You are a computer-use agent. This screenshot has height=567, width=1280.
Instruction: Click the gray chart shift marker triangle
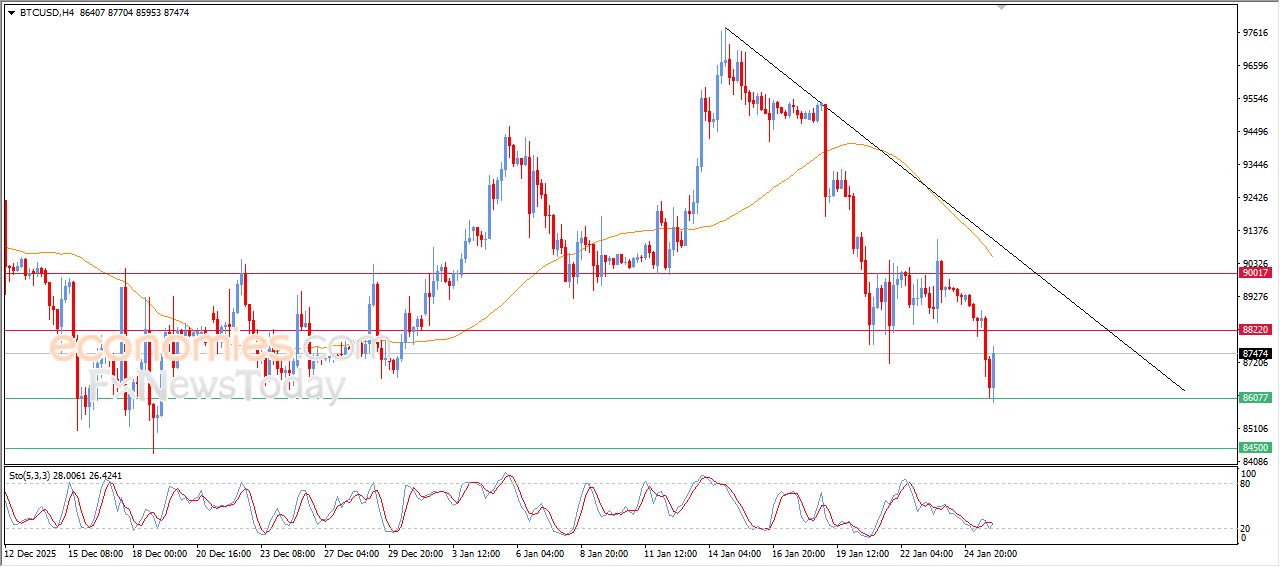(x=1001, y=7)
